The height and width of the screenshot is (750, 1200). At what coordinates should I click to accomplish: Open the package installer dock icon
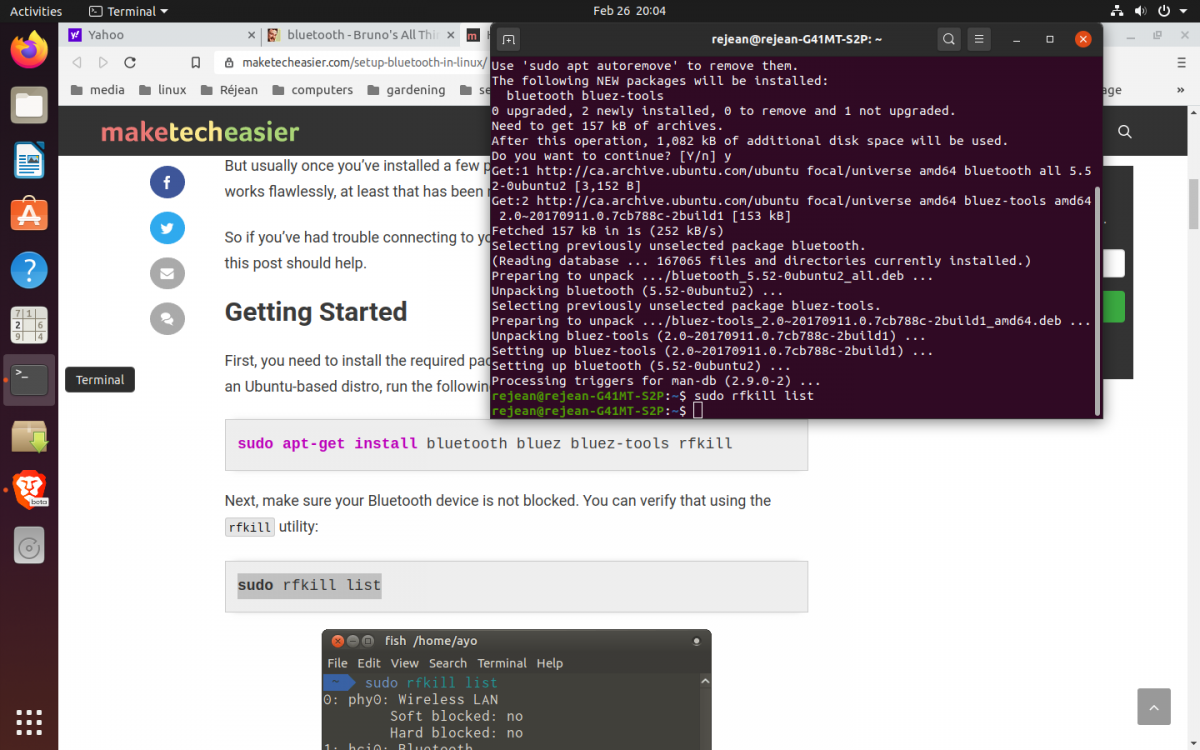tap(29, 435)
